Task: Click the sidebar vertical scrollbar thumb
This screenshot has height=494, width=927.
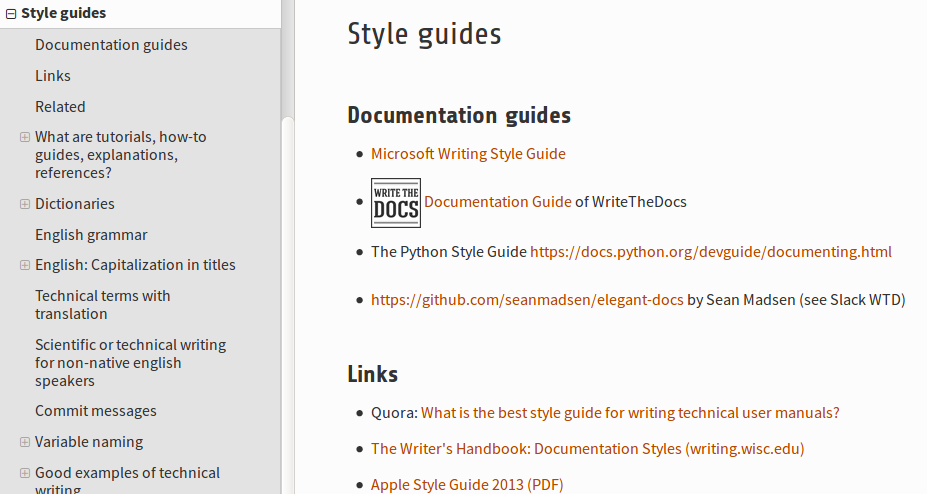Action: pos(288,304)
